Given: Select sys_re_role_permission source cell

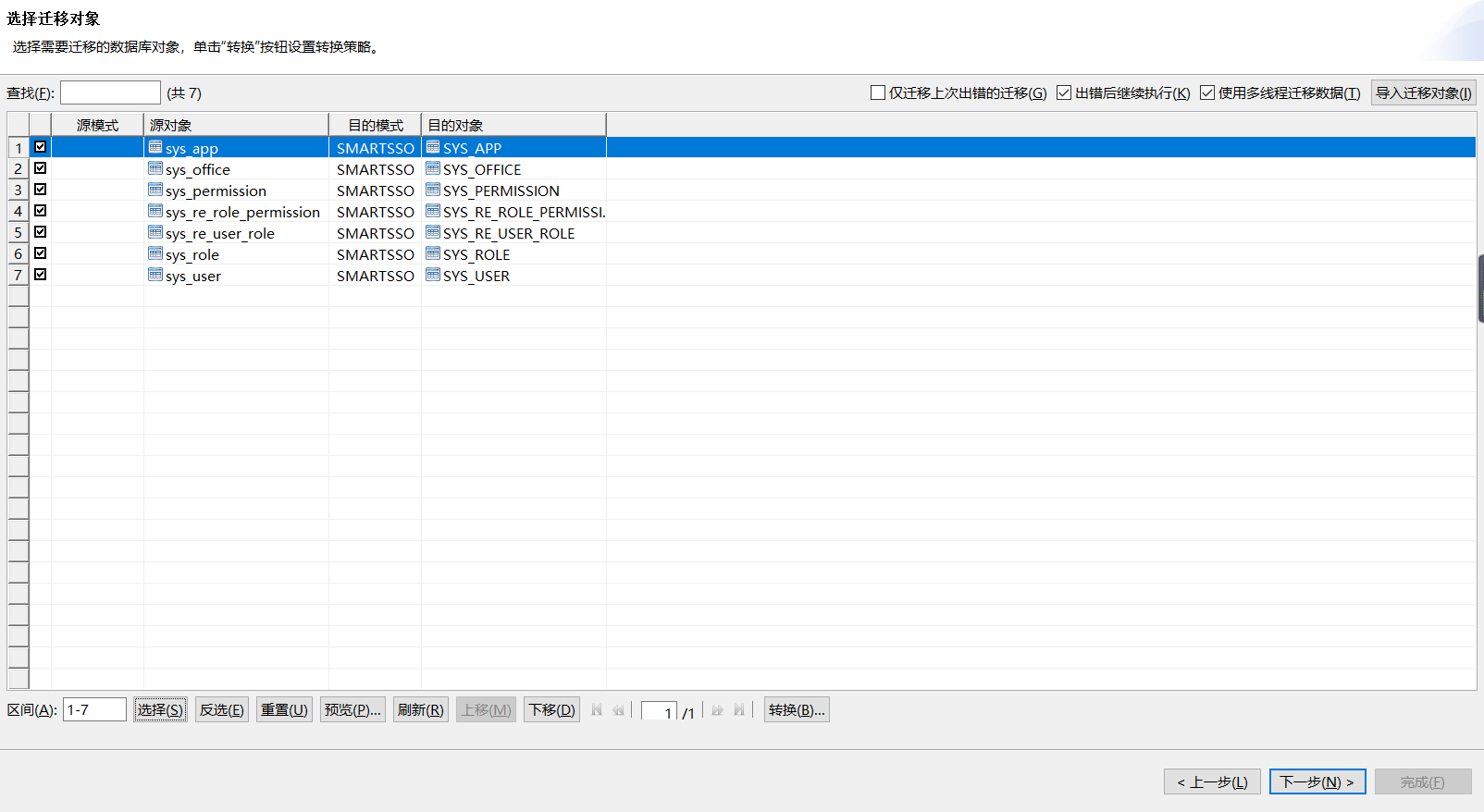Looking at the screenshot, I should coord(236,211).
